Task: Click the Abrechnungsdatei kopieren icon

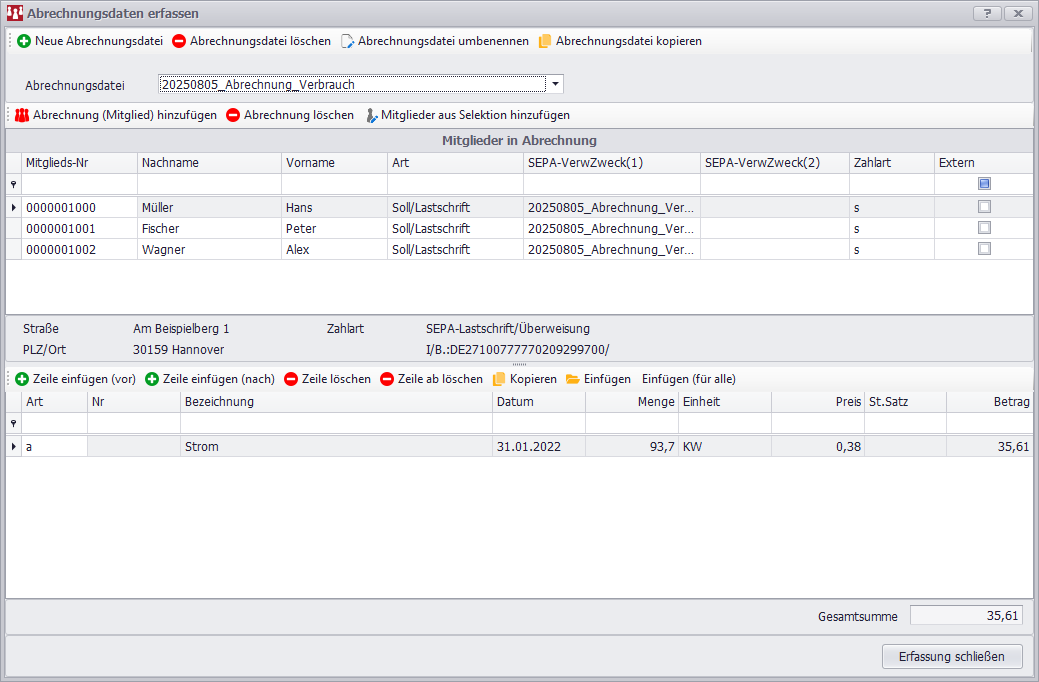Action: 545,42
